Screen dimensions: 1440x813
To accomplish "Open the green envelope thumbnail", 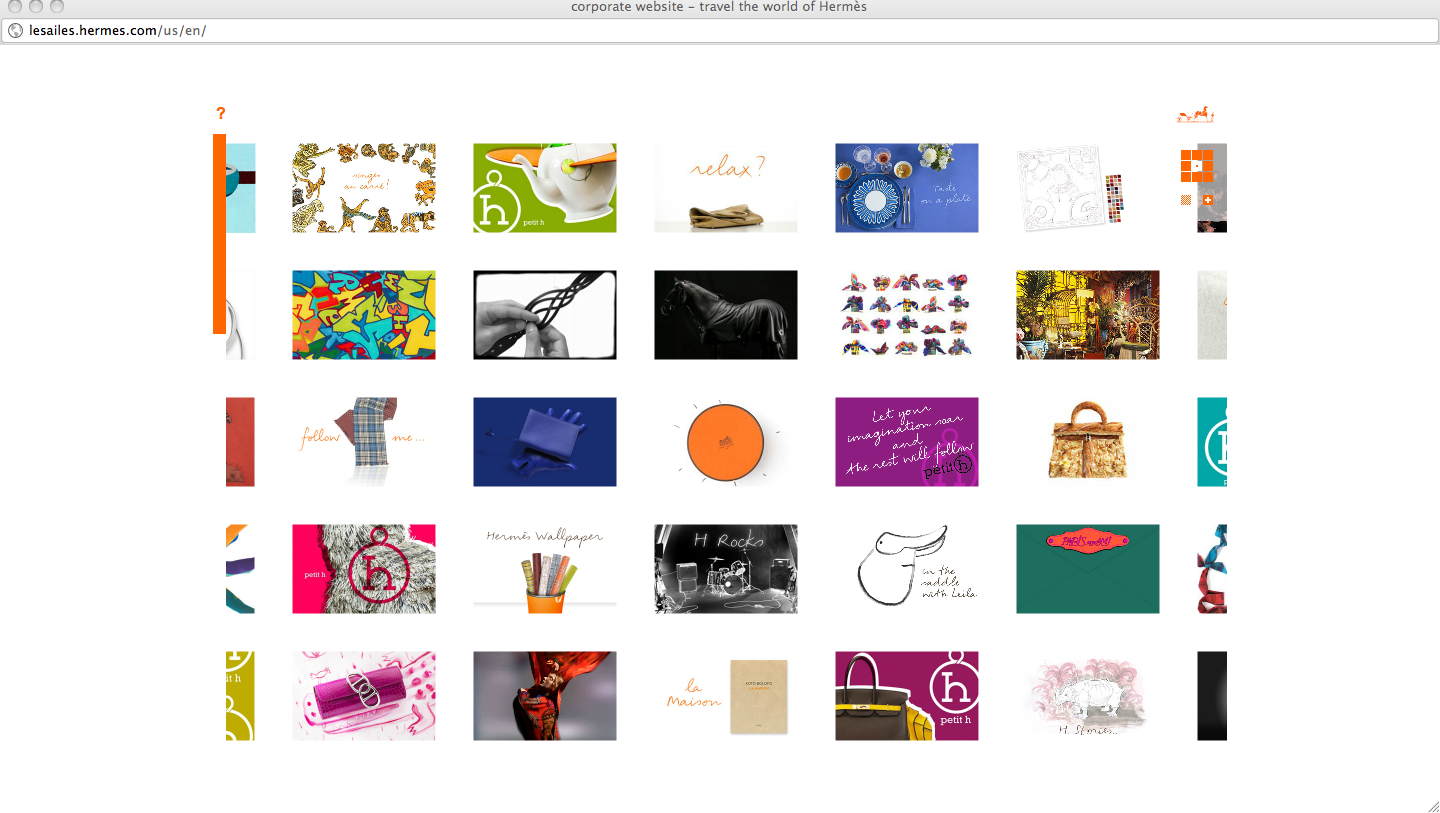I will click(1088, 569).
